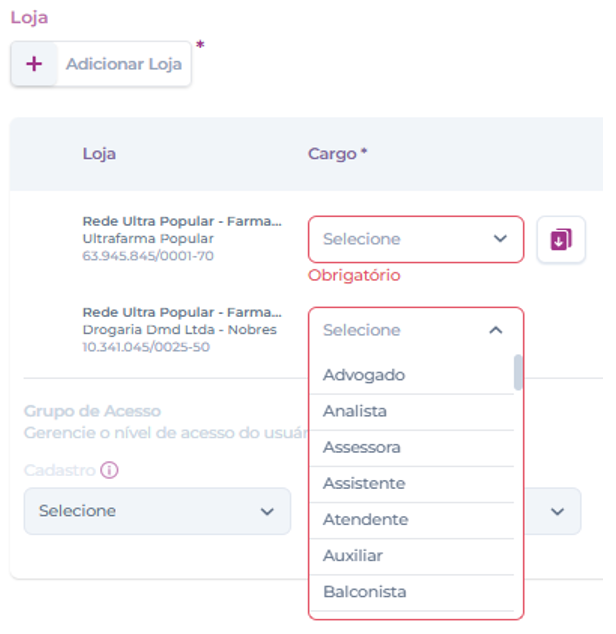Click the copy-down icon beside the first Cargo
This screenshot has height=634, width=616.
[x=561, y=240]
